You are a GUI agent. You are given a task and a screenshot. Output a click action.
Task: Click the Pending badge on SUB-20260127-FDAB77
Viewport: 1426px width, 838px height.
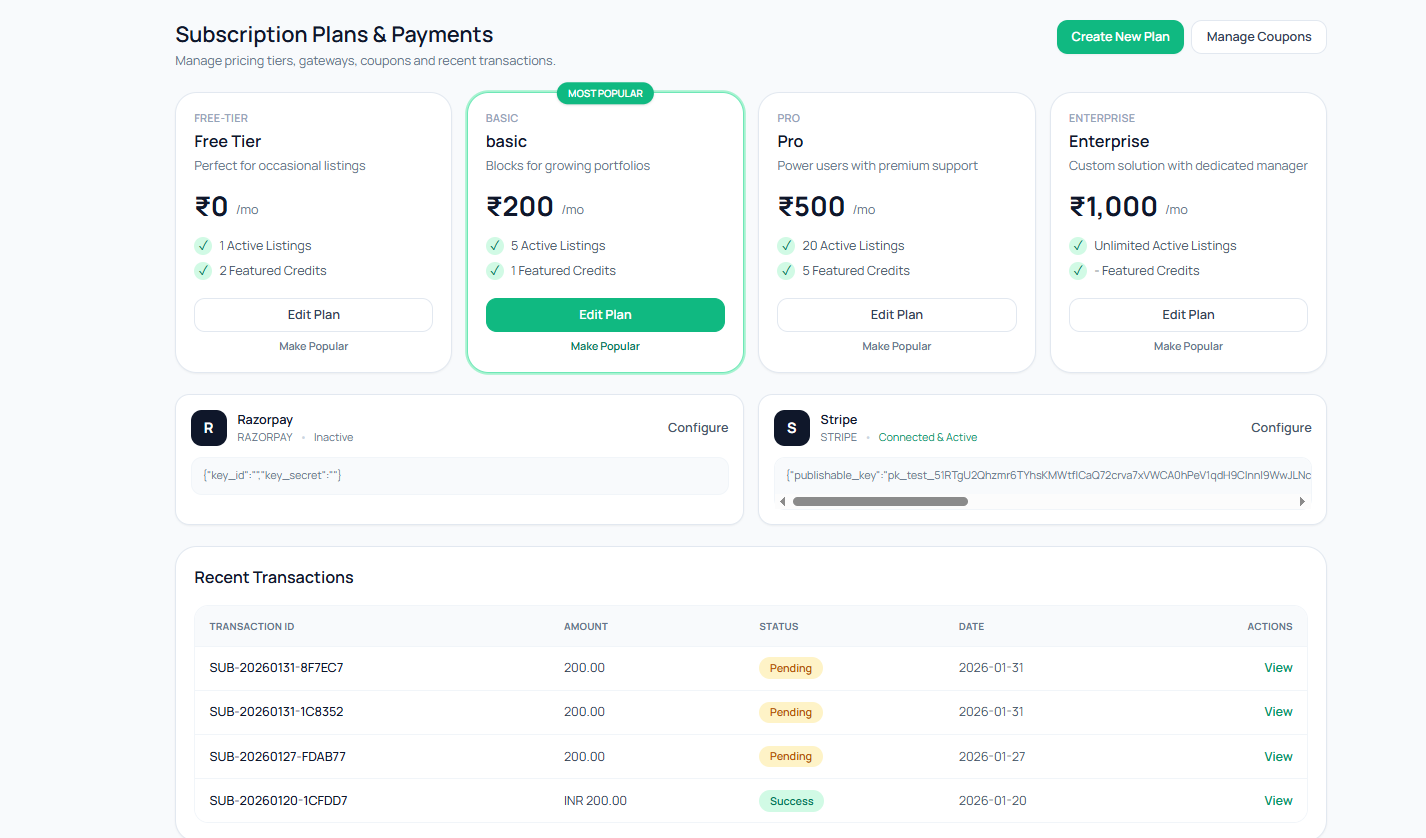(x=790, y=756)
